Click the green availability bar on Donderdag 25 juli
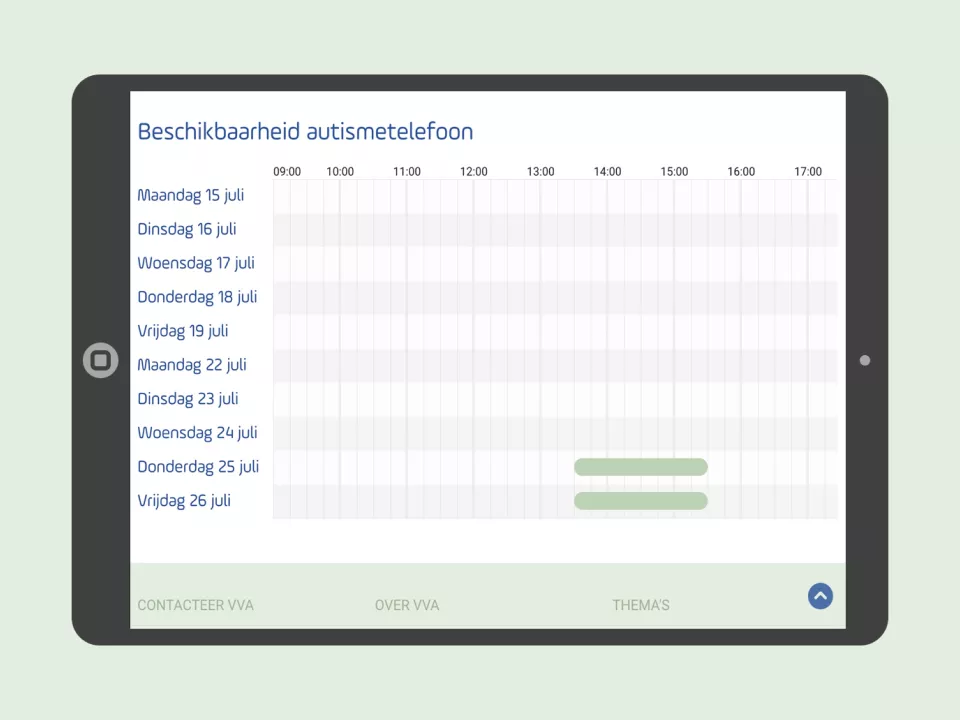 (x=641, y=467)
